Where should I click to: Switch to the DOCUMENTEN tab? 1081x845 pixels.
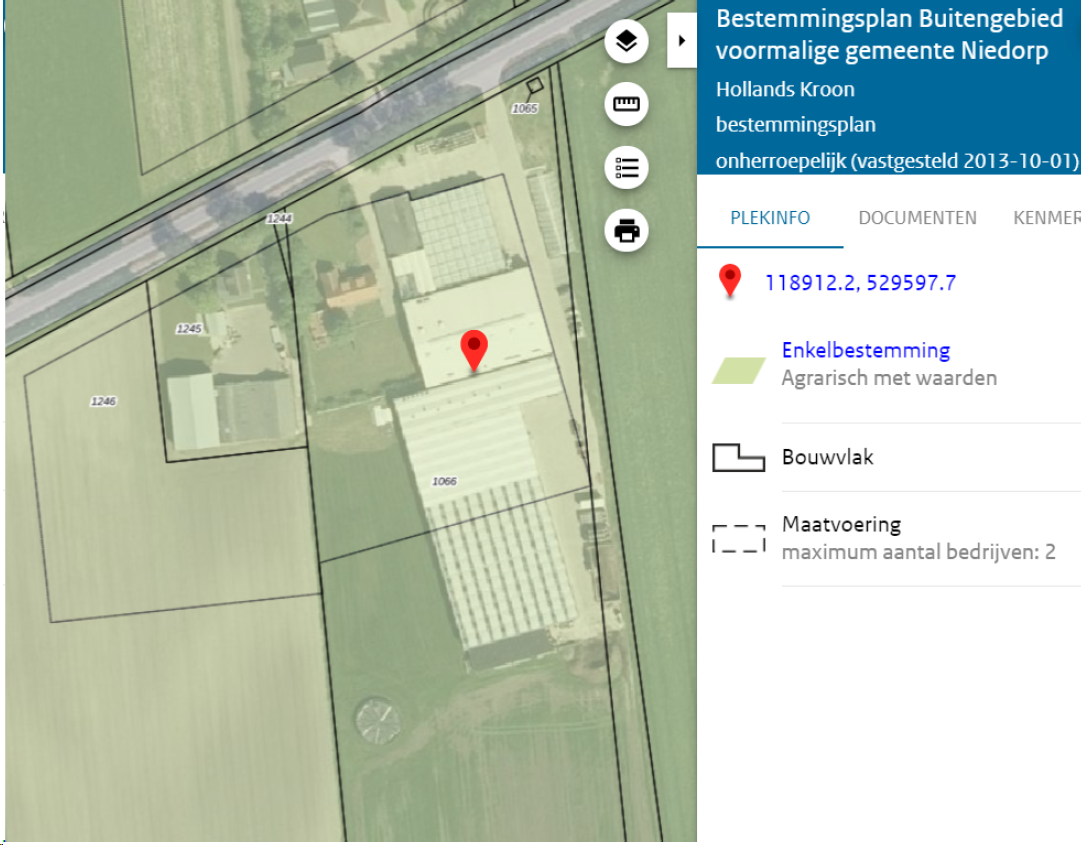coord(917,217)
